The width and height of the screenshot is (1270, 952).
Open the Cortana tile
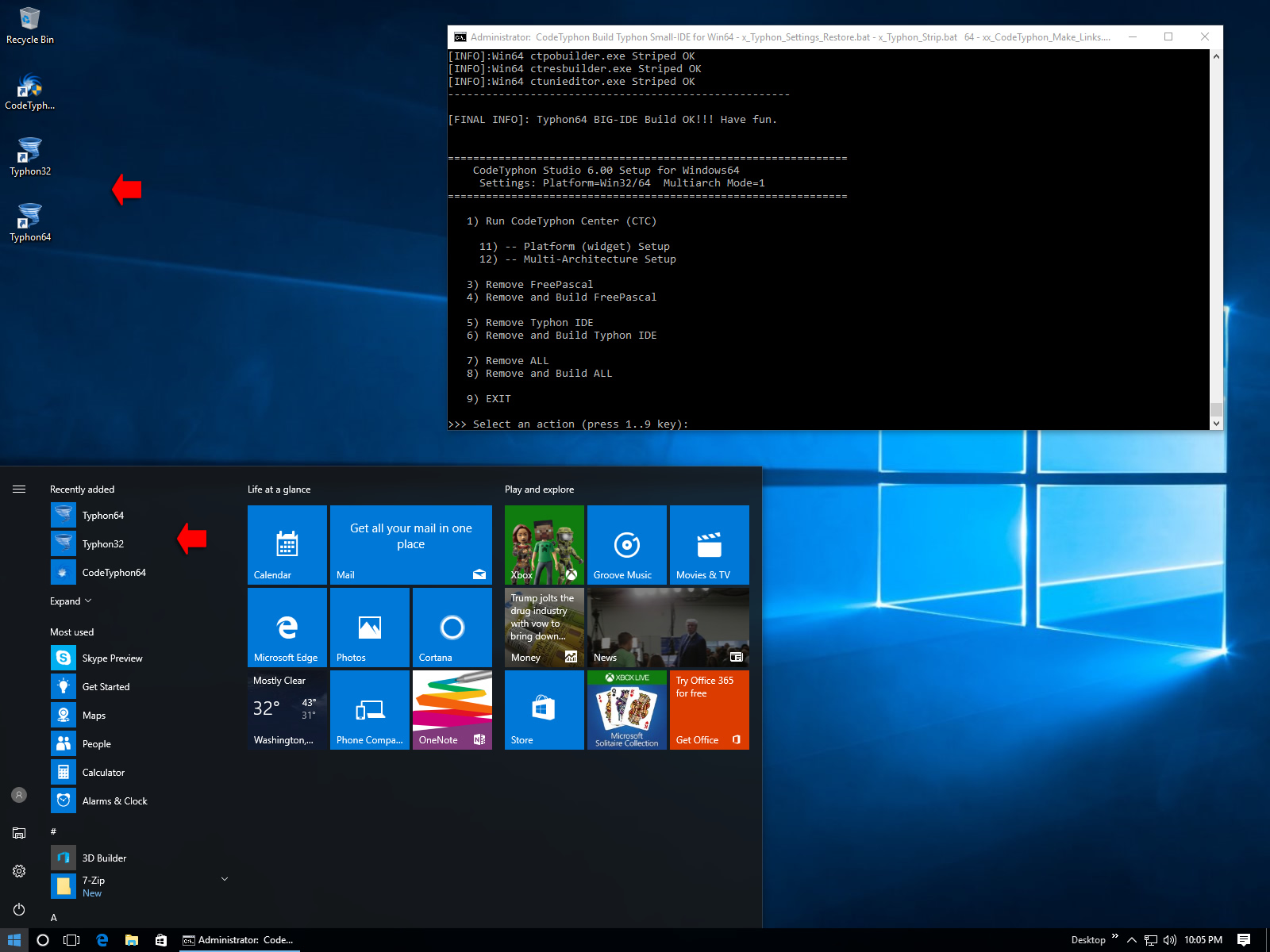[452, 628]
